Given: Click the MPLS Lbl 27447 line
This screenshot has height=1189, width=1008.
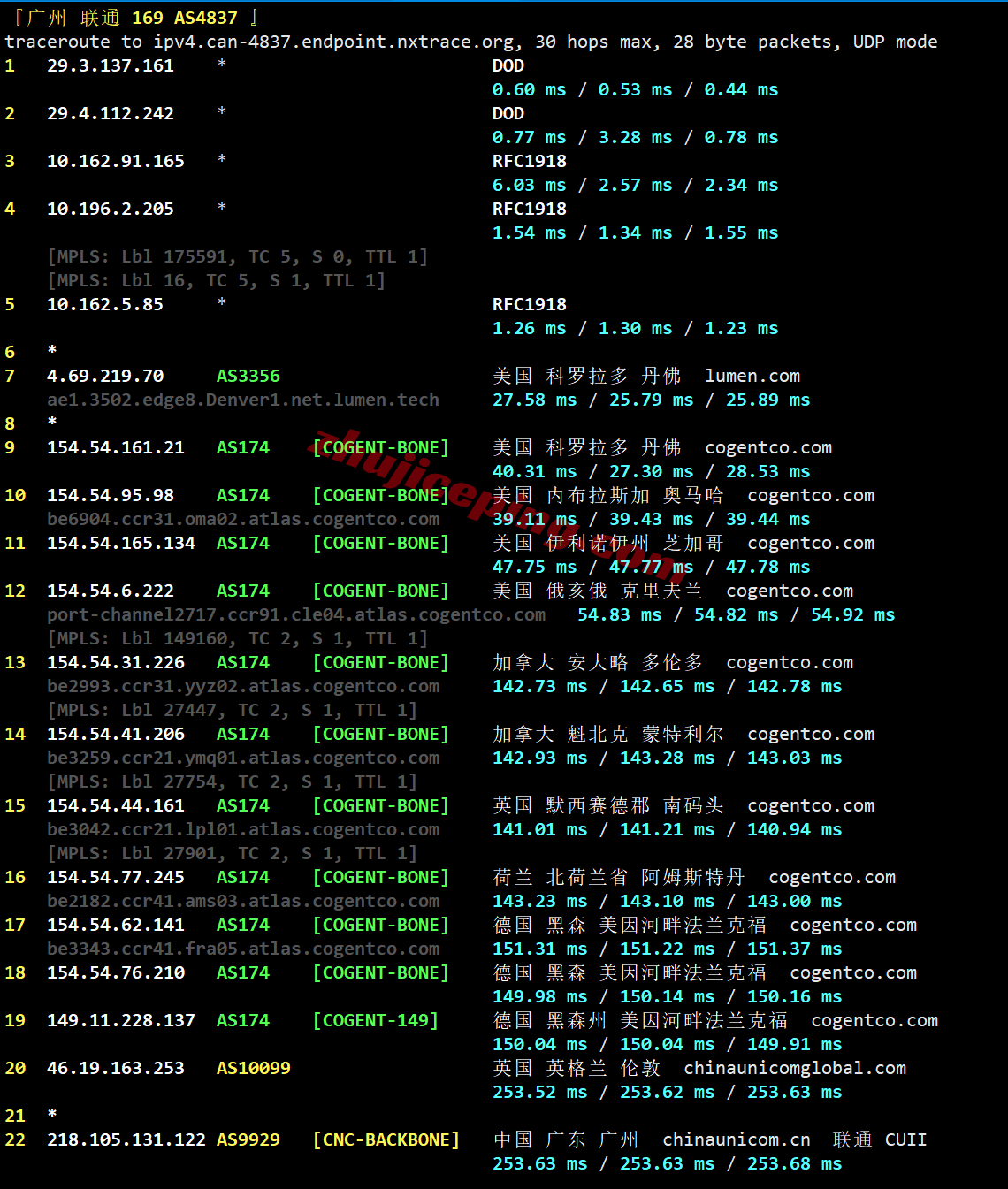Looking at the screenshot, I should click(233, 710).
